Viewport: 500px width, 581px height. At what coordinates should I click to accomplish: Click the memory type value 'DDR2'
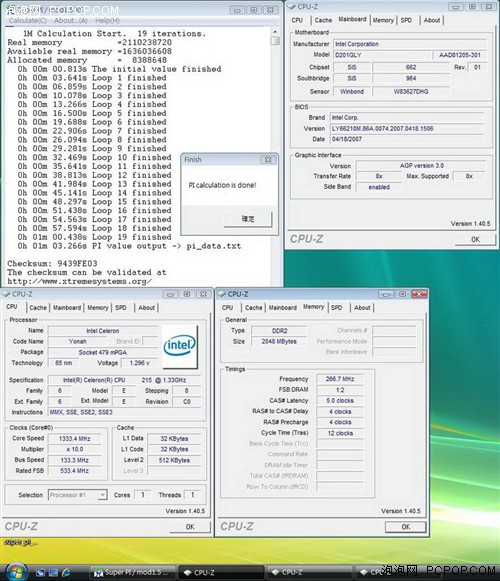click(x=279, y=331)
